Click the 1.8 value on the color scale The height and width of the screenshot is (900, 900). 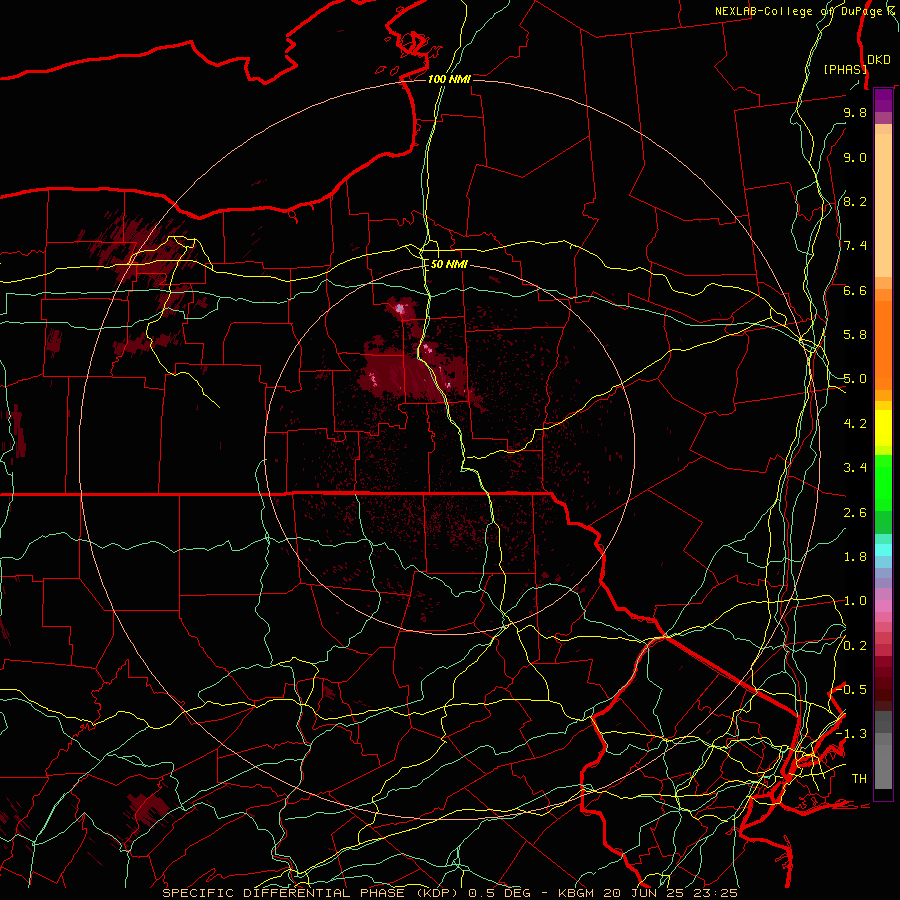[855, 557]
